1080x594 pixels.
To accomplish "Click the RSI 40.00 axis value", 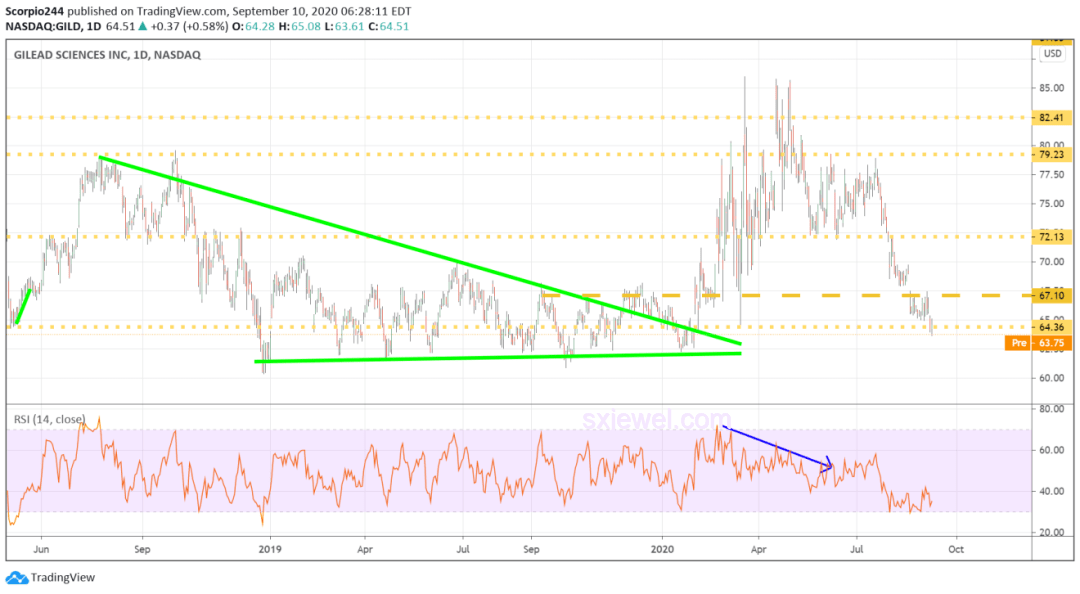I will click(x=1051, y=491).
